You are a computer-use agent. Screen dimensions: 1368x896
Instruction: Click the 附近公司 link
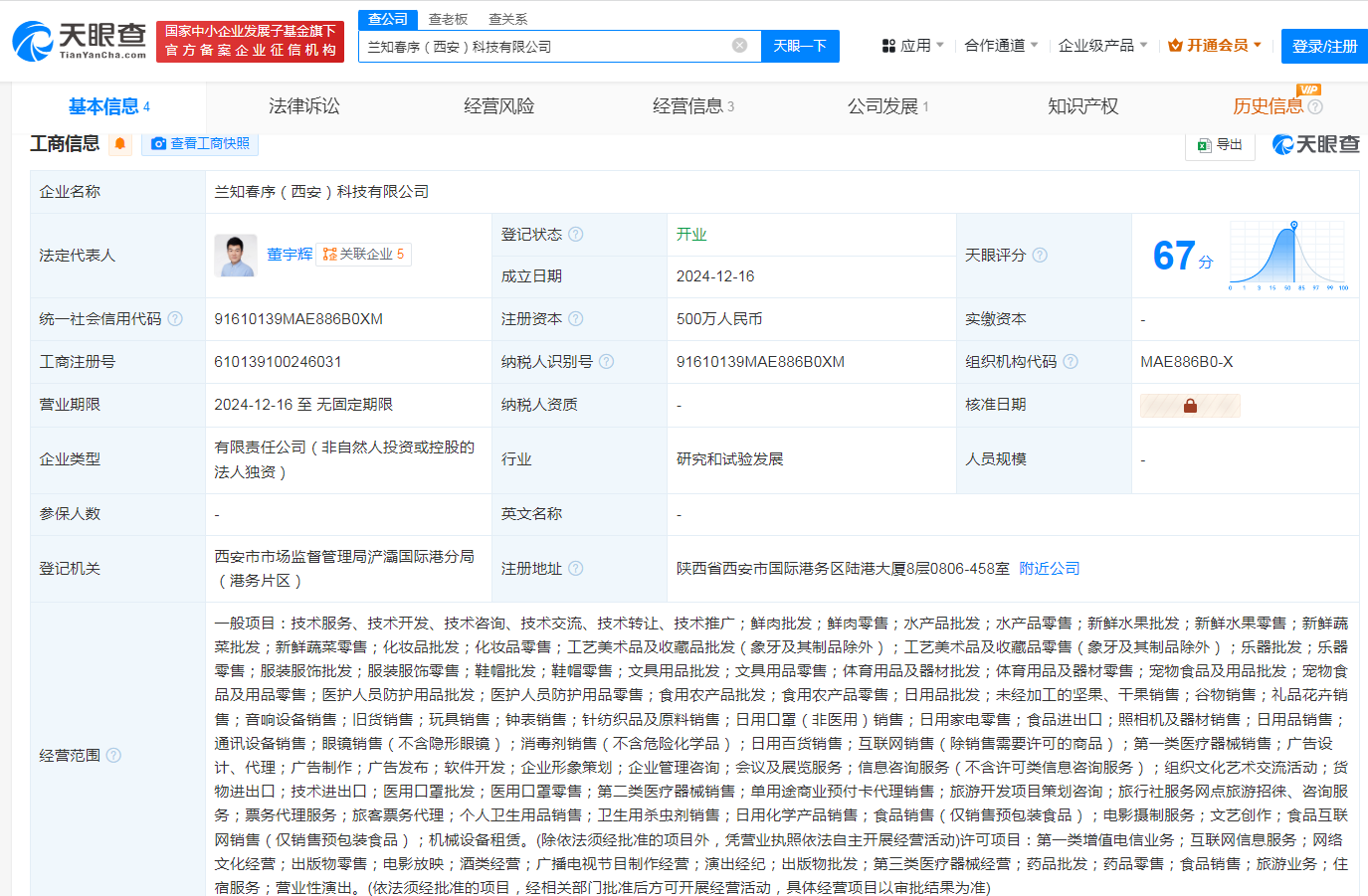(1050, 569)
